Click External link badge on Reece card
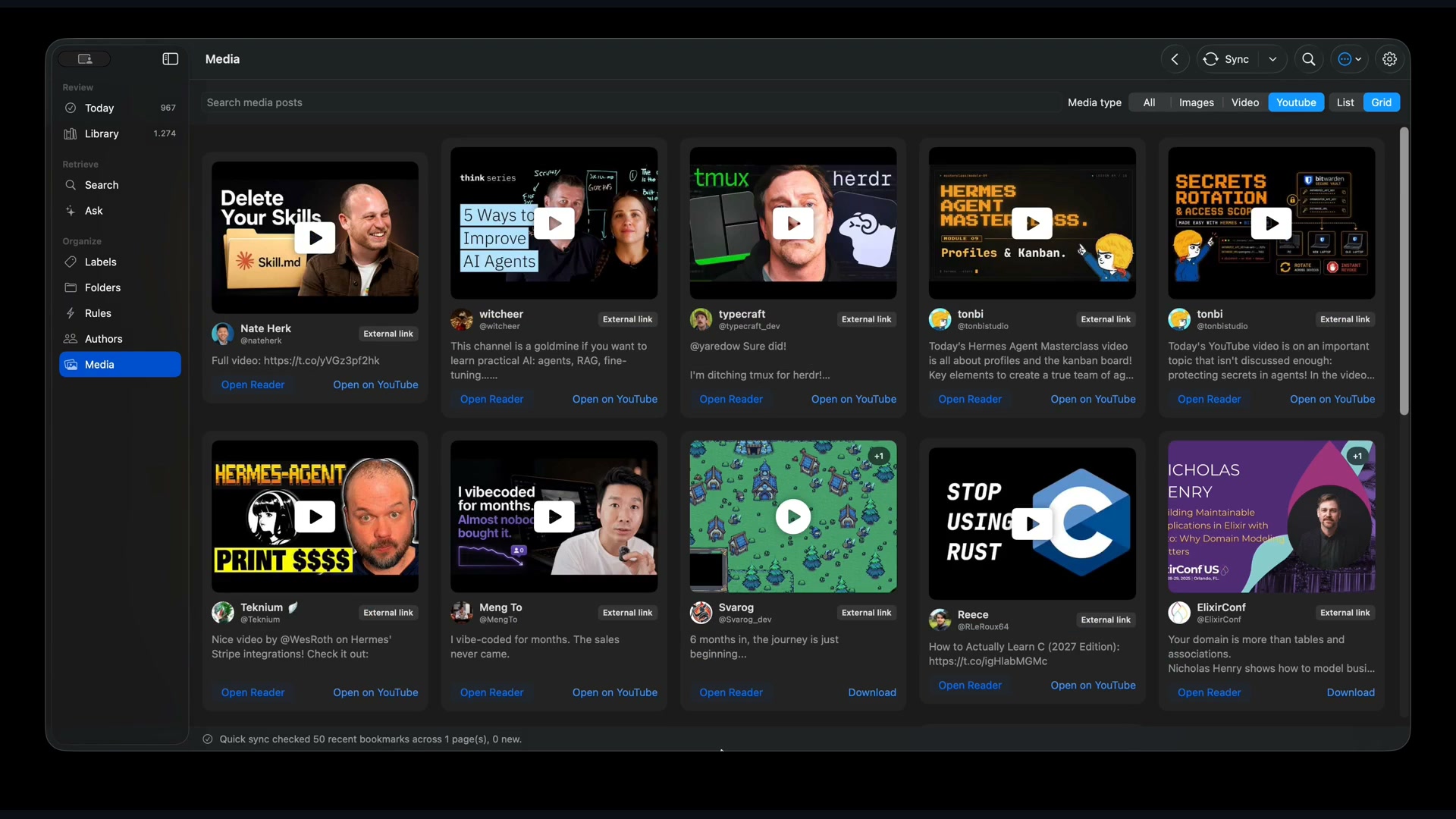 pos(1106,620)
